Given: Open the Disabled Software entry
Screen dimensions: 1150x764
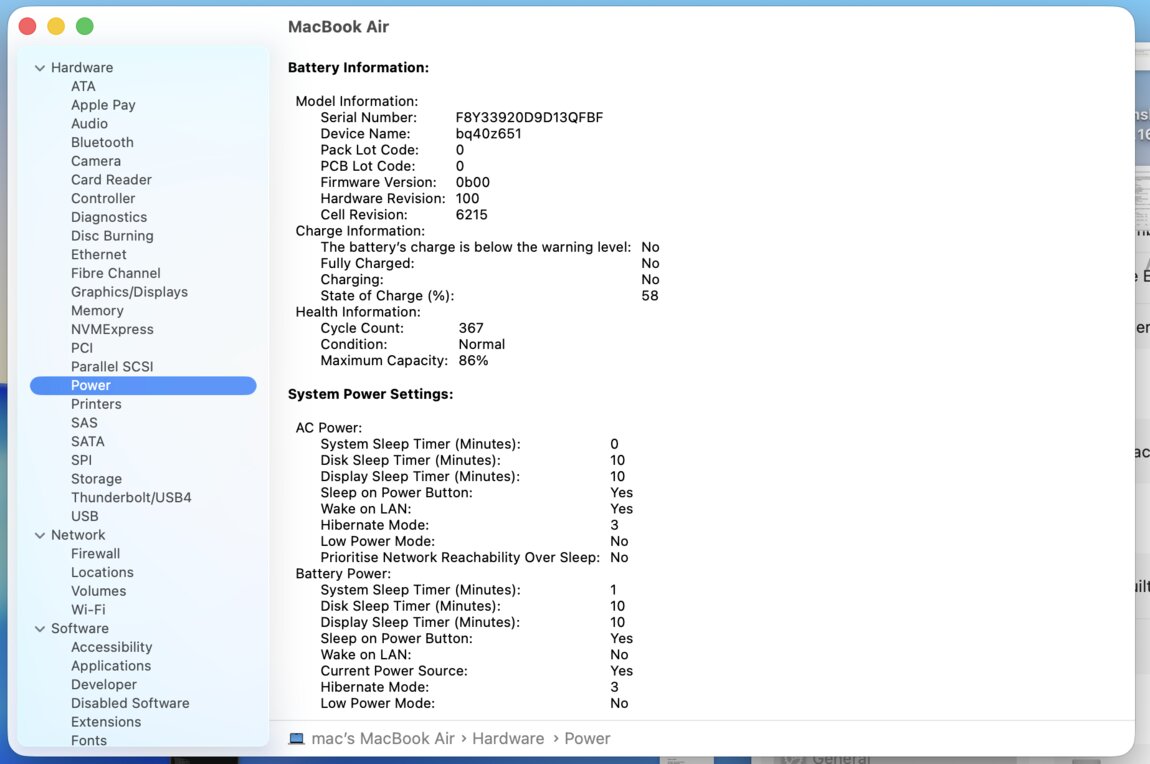Looking at the screenshot, I should pyautogui.click(x=130, y=703).
